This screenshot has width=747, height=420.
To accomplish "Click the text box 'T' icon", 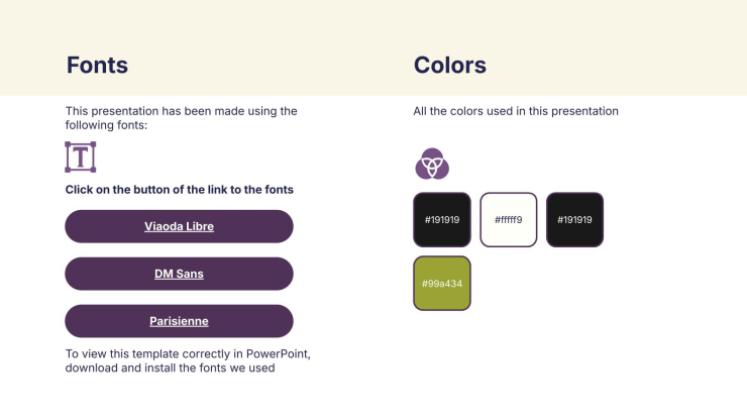I will click(x=80, y=157).
